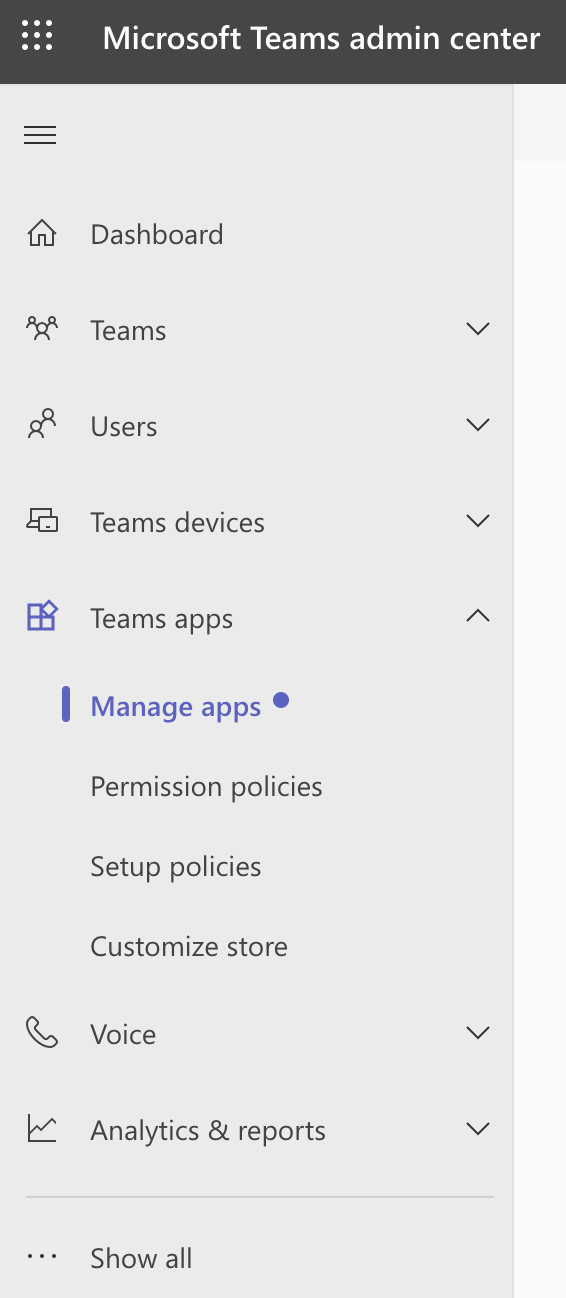Viewport: 566px width, 1298px height.
Task: Select the Users navigation item
Action: [124, 427]
